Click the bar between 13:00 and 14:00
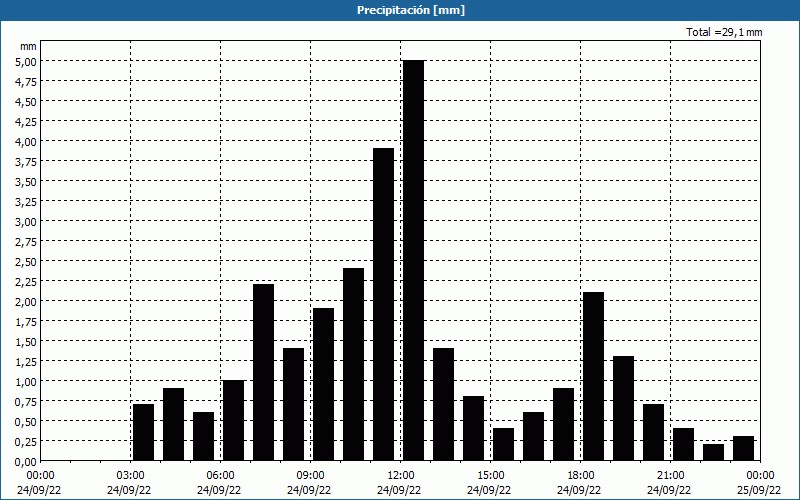This screenshot has width=800, height=500. [x=443, y=405]
